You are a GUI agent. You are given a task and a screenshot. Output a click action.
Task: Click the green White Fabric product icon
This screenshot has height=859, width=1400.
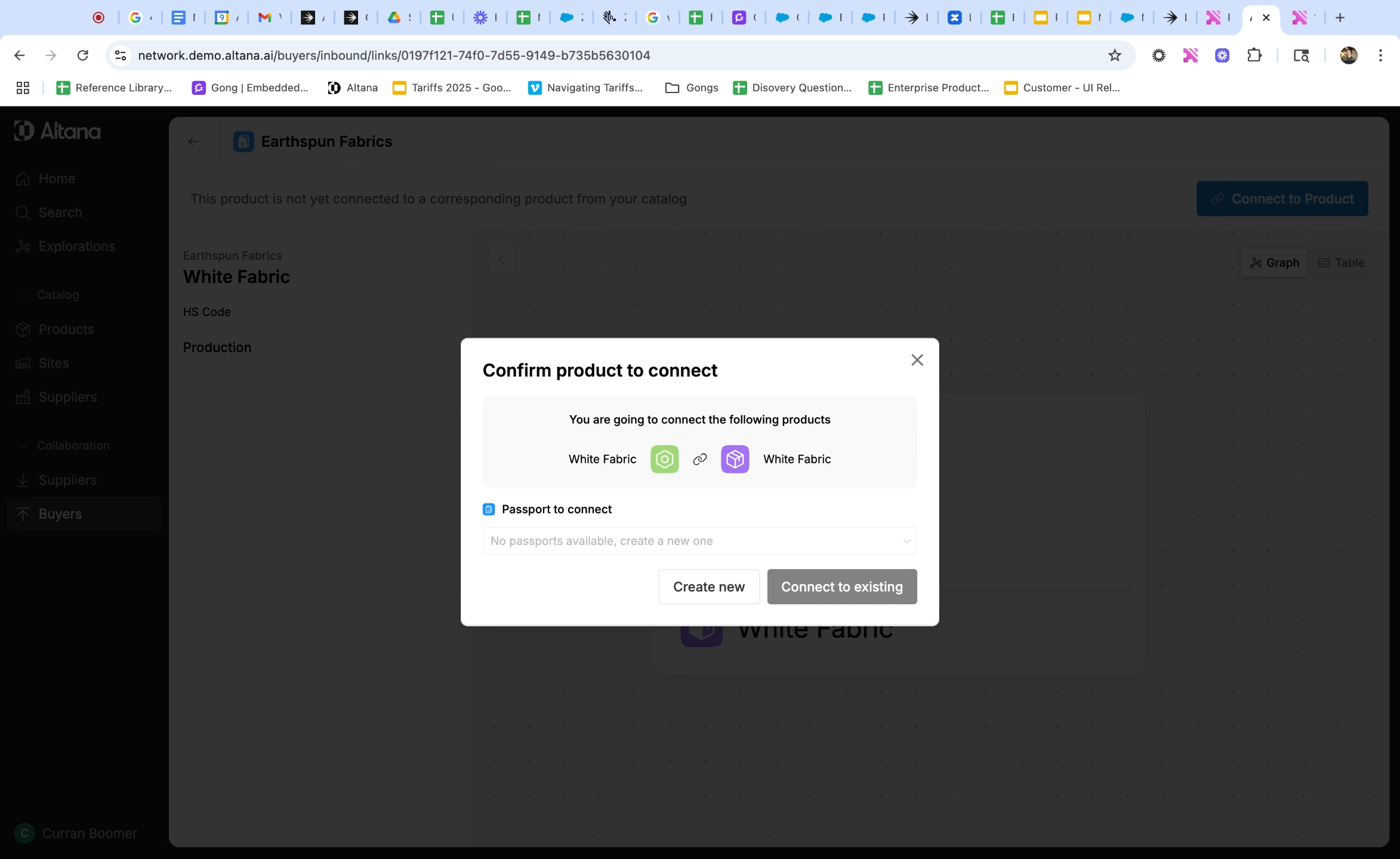pos(664,459)
